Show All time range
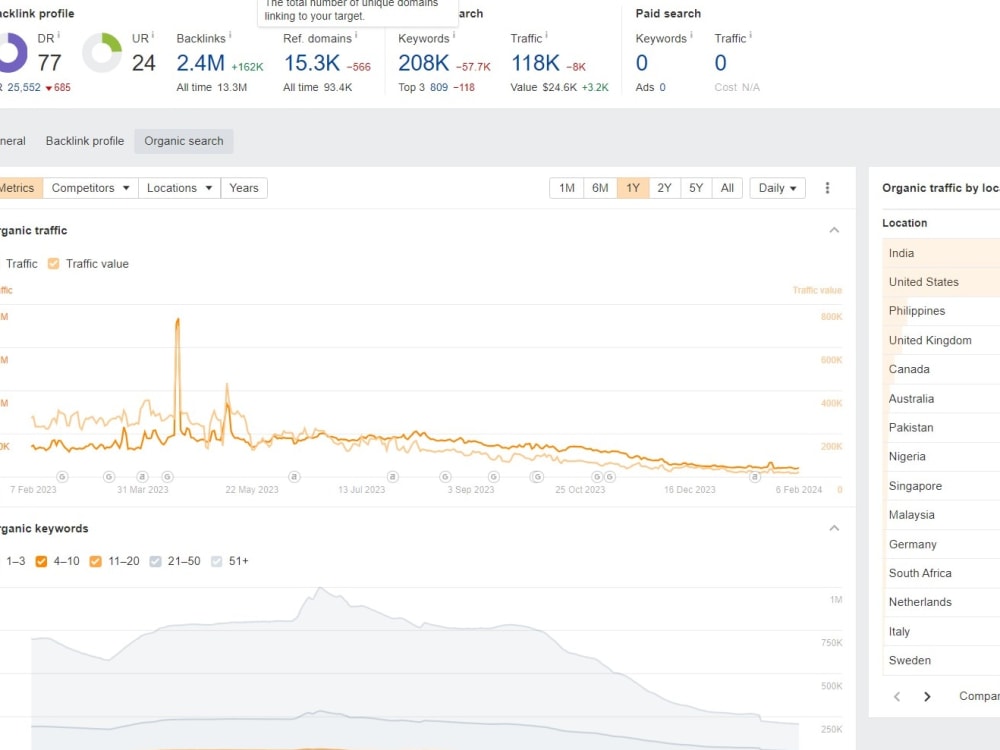1000x750 pixels. pos(727,188)
